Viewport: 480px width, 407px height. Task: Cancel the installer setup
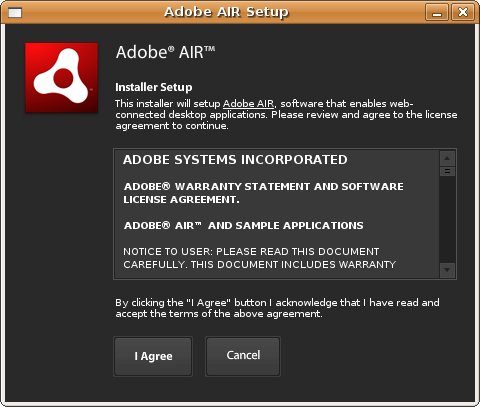[x=243, y=356]
